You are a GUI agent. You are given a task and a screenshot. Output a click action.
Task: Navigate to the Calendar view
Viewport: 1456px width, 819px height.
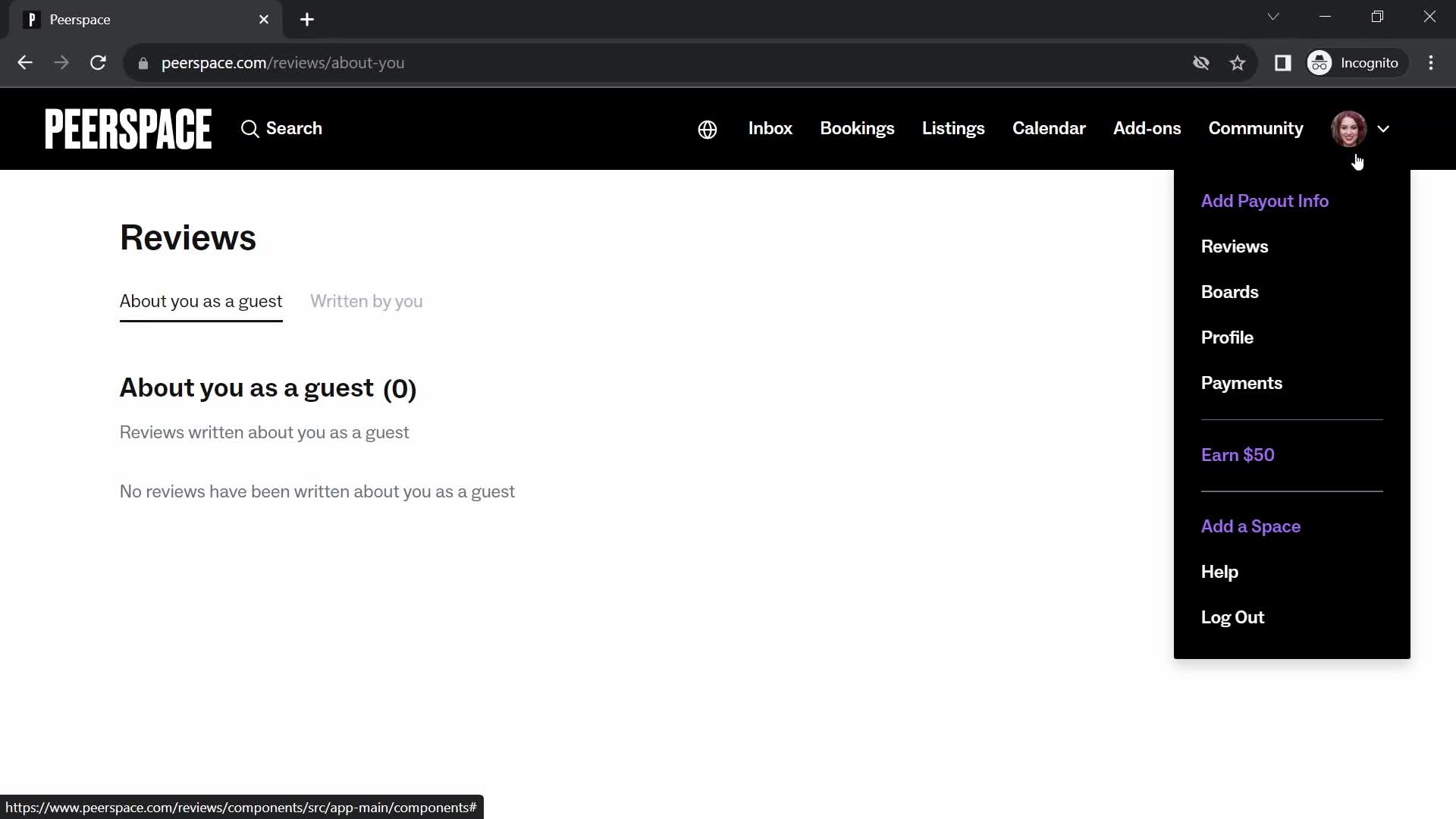(1049, 127)
